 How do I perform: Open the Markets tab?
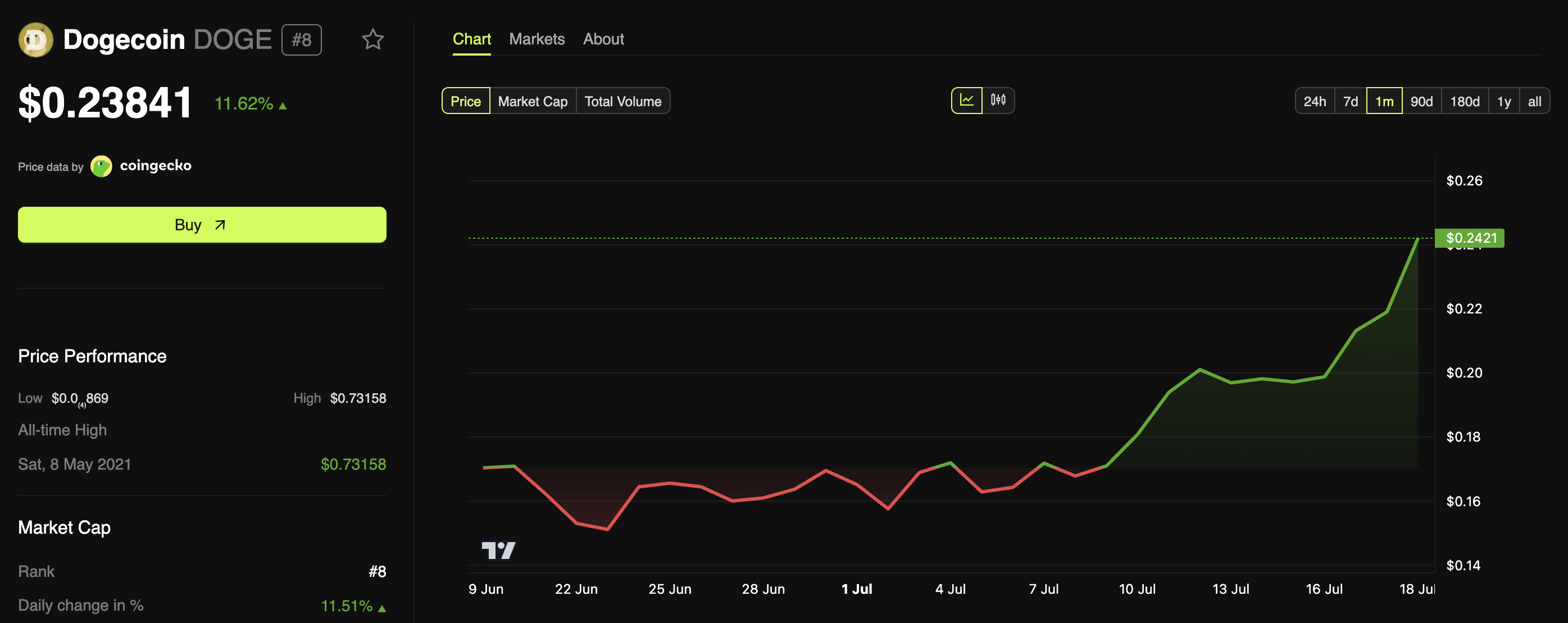click(x=537, y=39)
